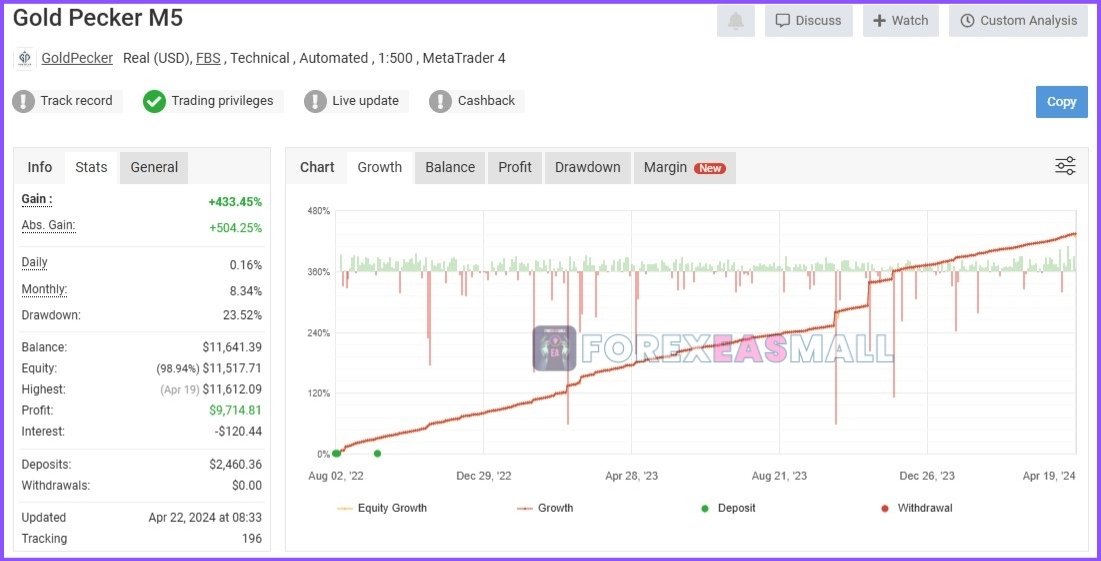Switch to the Profit chart tab
This screenshot has width=1101, height=561.
click(x=515, y=167)
